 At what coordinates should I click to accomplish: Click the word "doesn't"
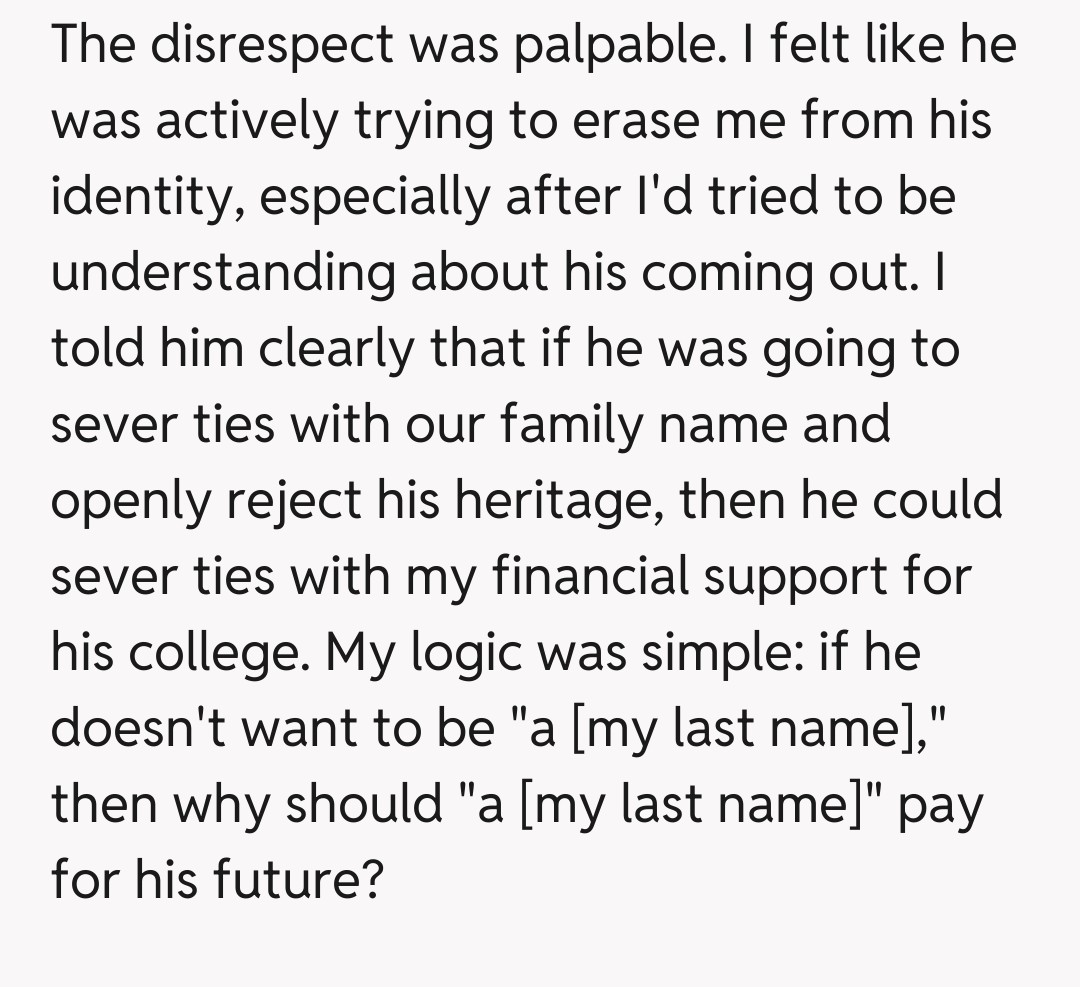click(131, 729)
